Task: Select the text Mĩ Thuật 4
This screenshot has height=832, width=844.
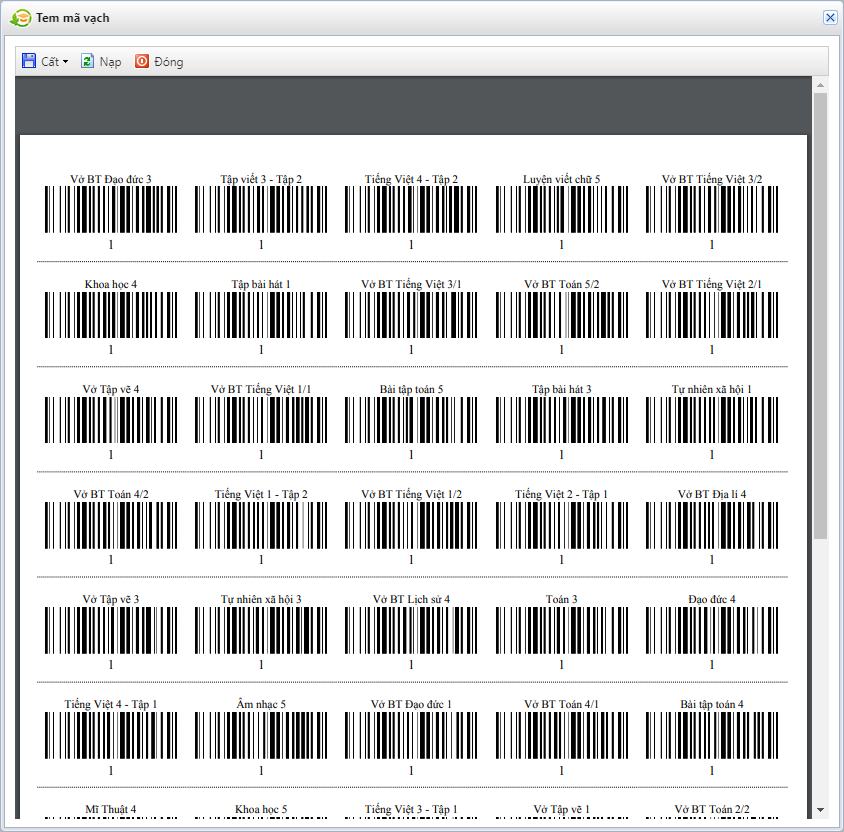Action: pyautogui.click(x=111, y=809)
